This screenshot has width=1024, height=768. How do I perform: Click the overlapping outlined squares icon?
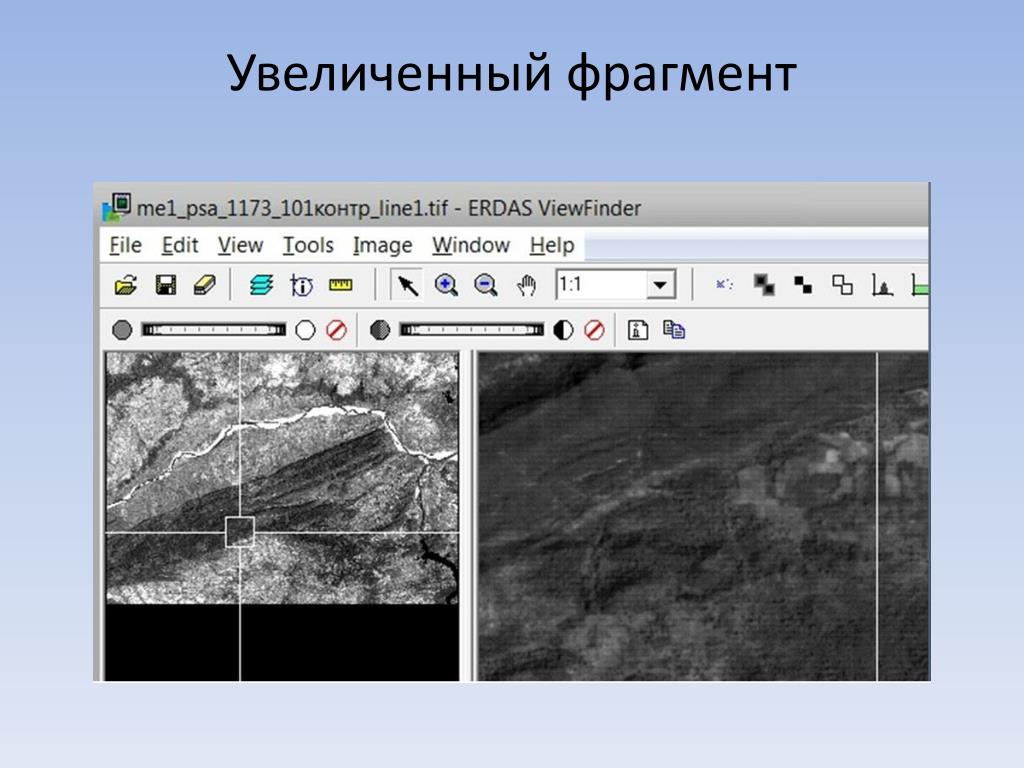(842, 285)
